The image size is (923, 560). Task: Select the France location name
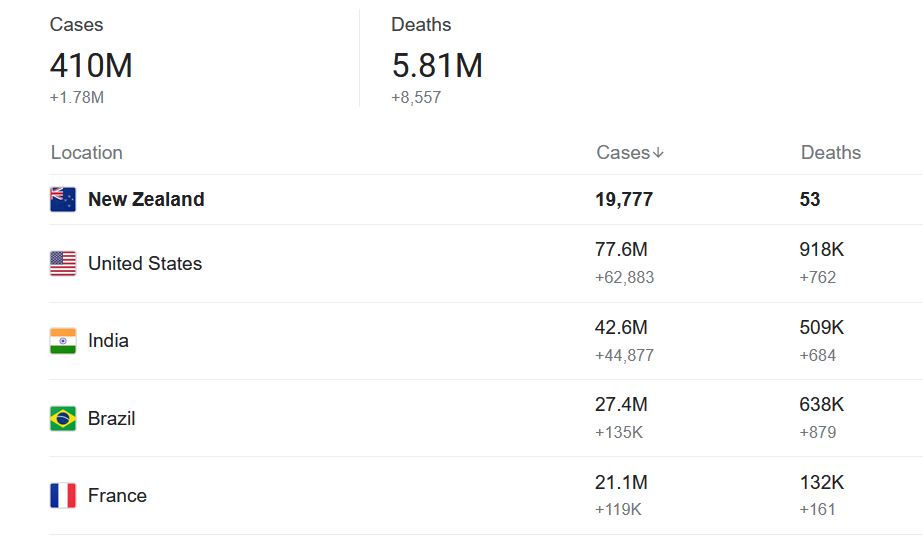tap(117, 495)
